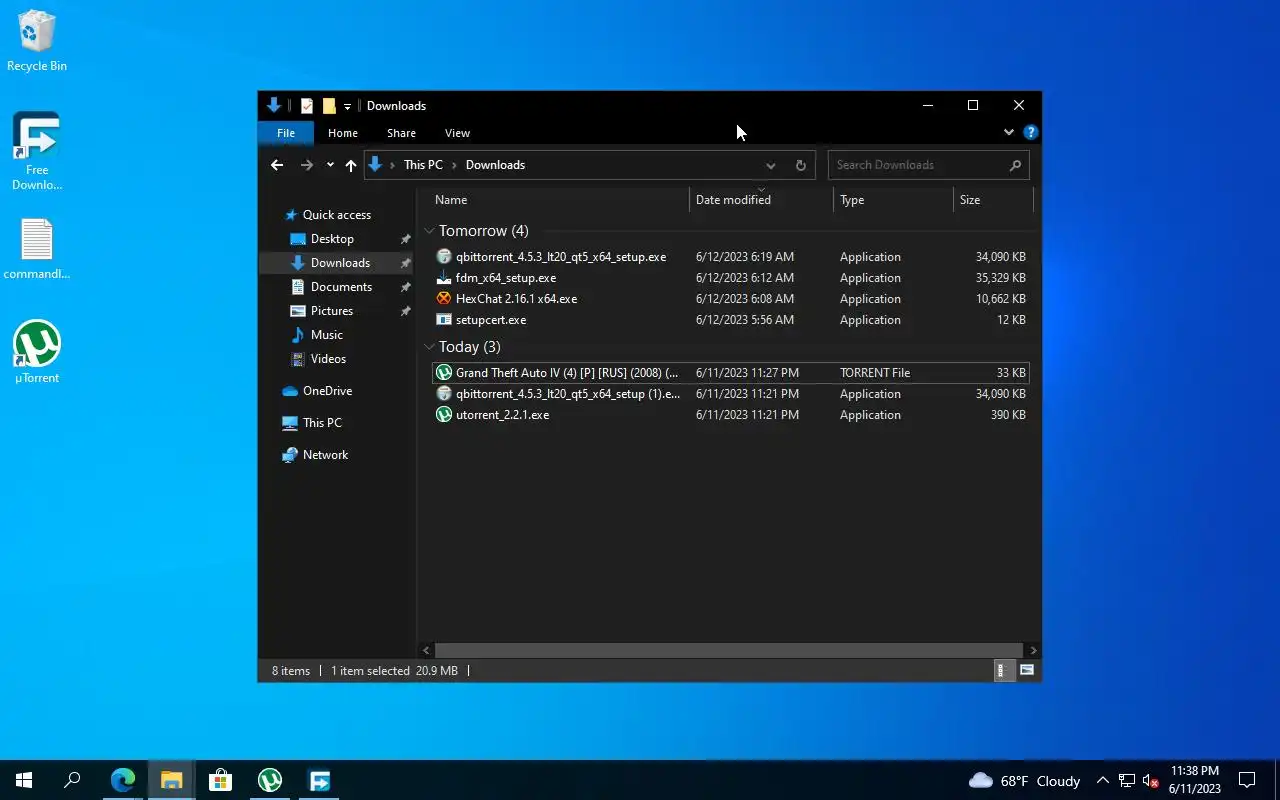Go back with the back arrow
This screenshot has width=1280, height=800.
point(277,165)
